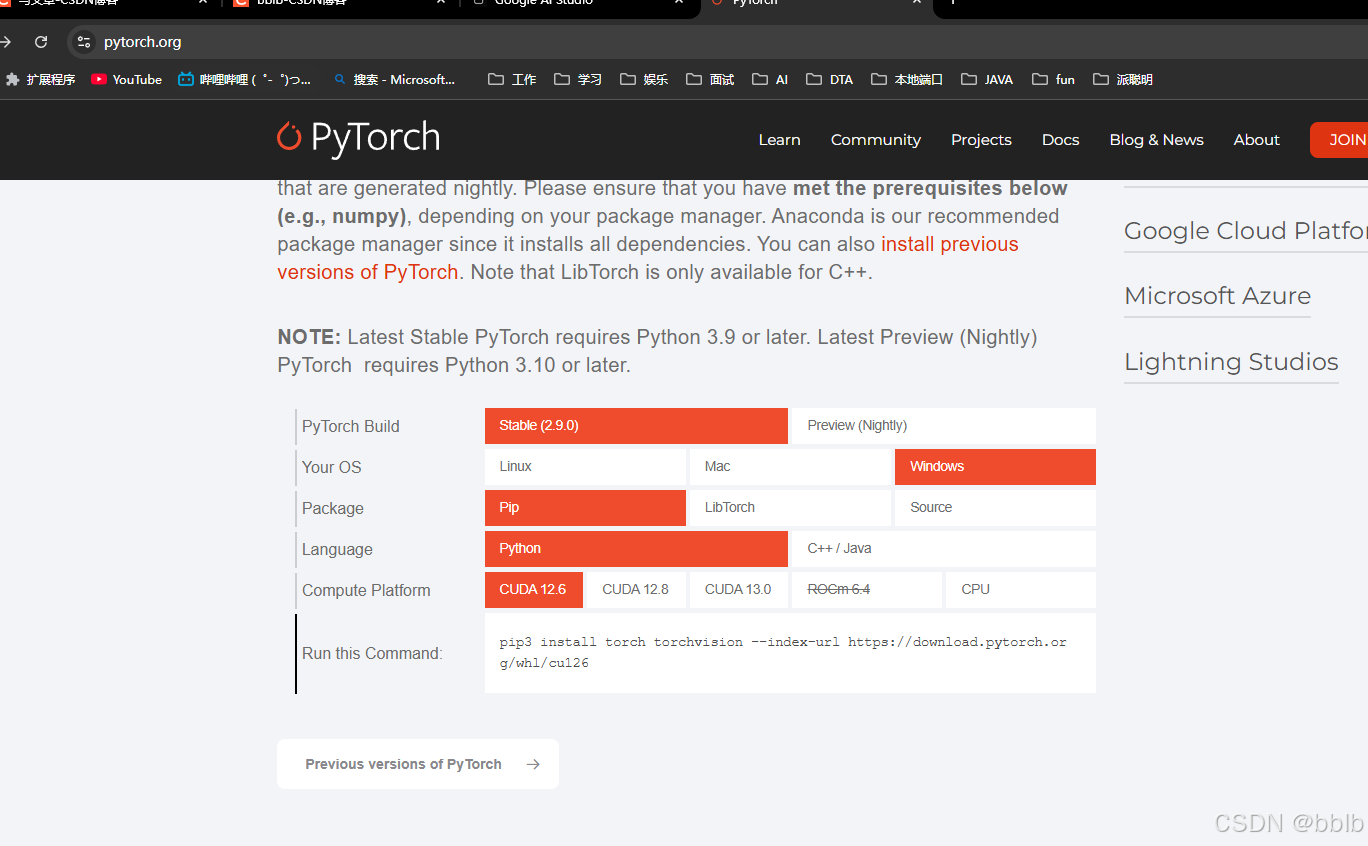Select the Pip package option
The width and height of the screenshot is (1368, 846).
[x=585, y=508]
